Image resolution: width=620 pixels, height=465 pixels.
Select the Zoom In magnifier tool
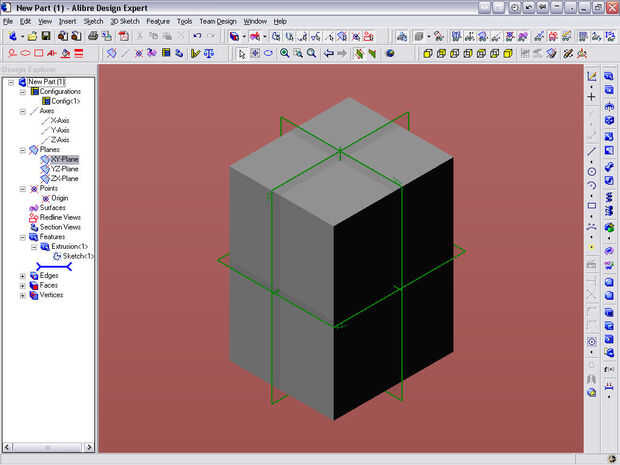point(285,53)
